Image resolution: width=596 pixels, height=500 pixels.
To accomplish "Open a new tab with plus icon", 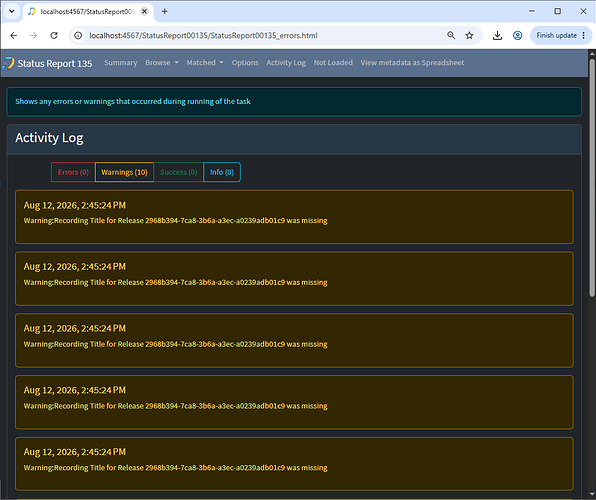I will [165, 11].
